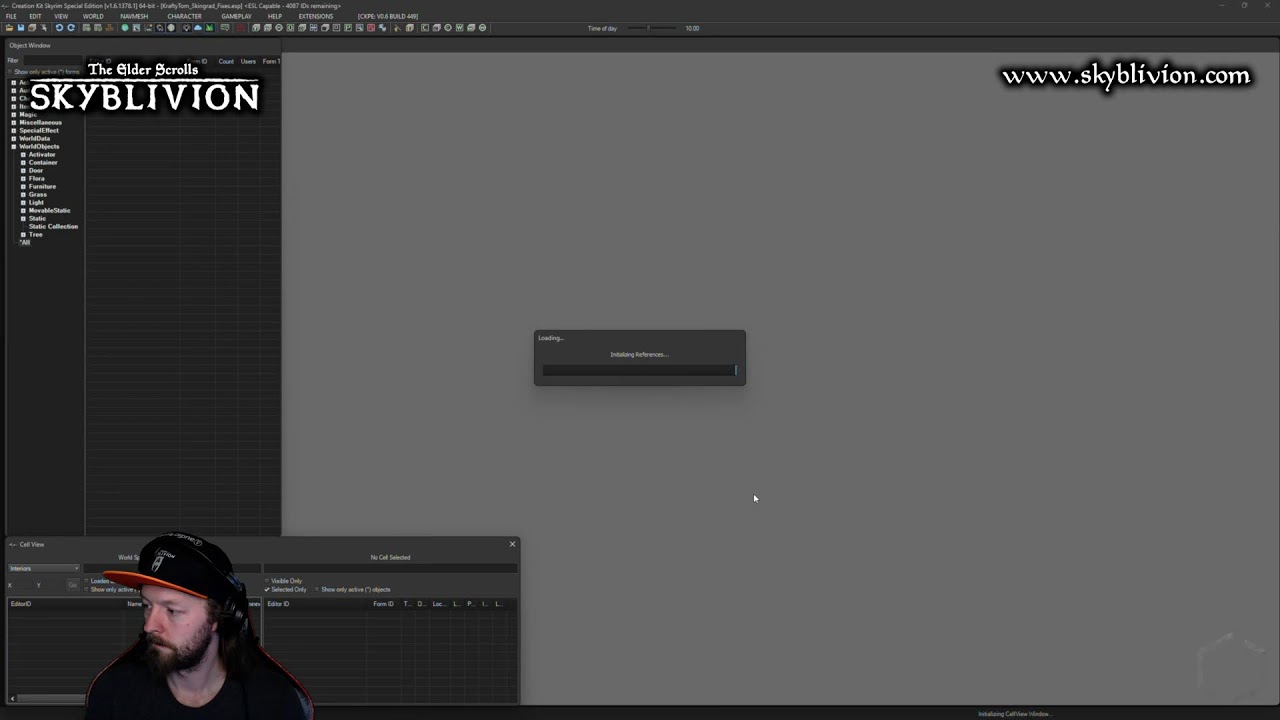
Task: Click the red dotted-square toolbar icon
Action: (x=241, y=28)
